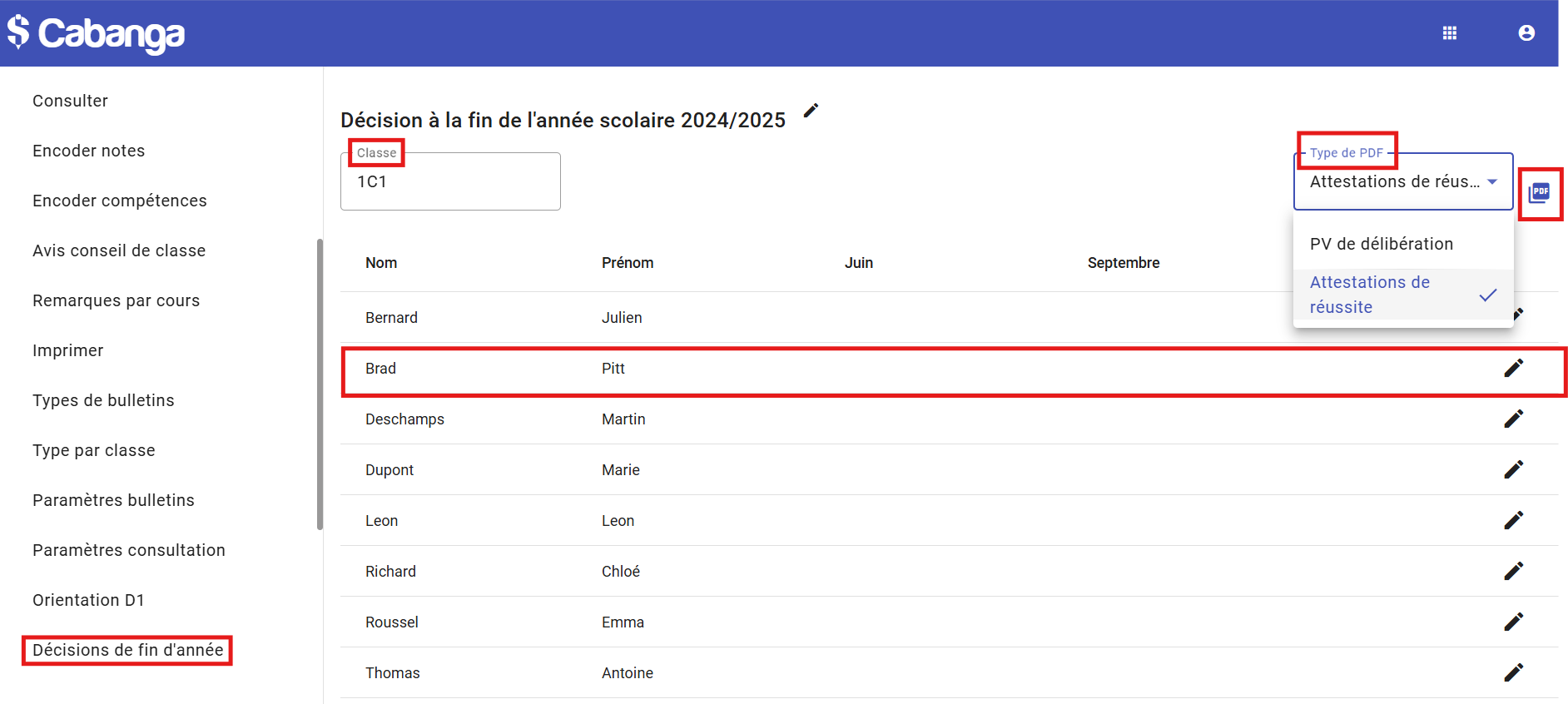
Task: Click the sidebar vertical scrollbar
Action: (320, 383)
